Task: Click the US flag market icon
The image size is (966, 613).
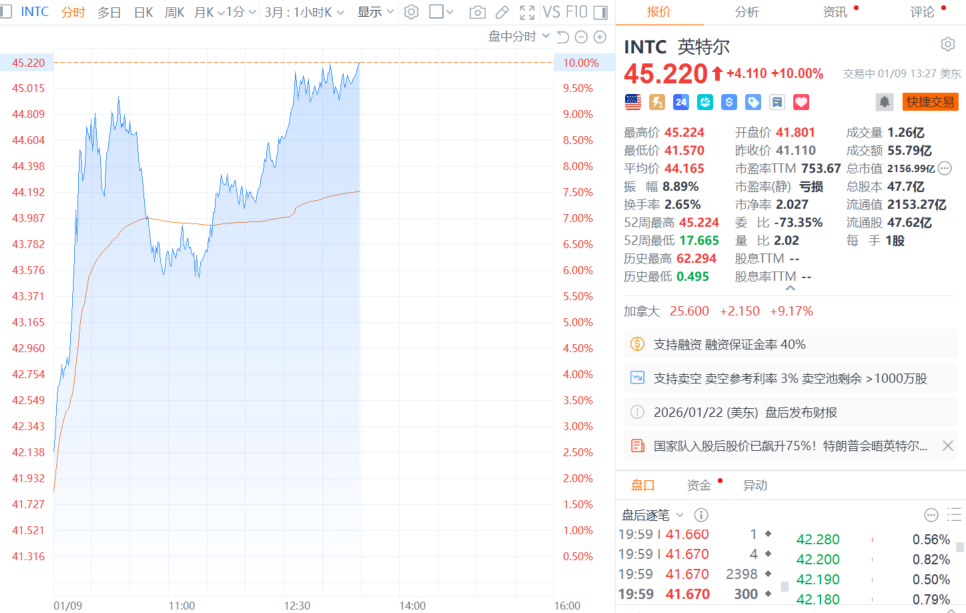Action: coord(633,102)
